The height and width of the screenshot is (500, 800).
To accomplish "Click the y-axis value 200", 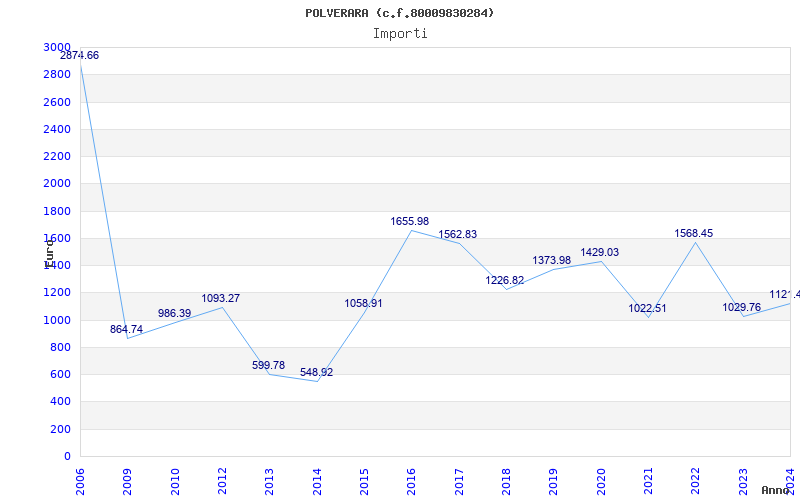I will [x=61, y=430].
